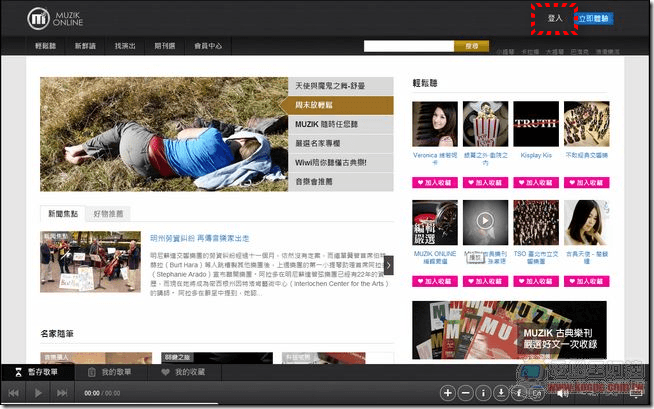Advance news carousel with right arrow
This screenshot has height=409, width=654.
tap(389, 265)
